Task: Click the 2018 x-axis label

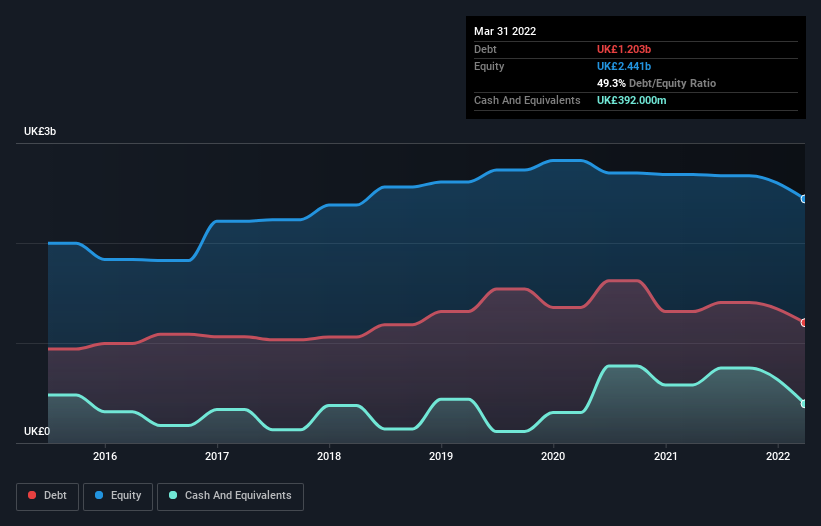Action: (329, 456)
